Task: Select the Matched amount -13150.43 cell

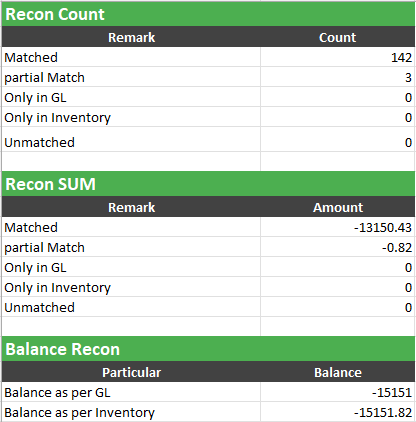Action: click(337, 227)
